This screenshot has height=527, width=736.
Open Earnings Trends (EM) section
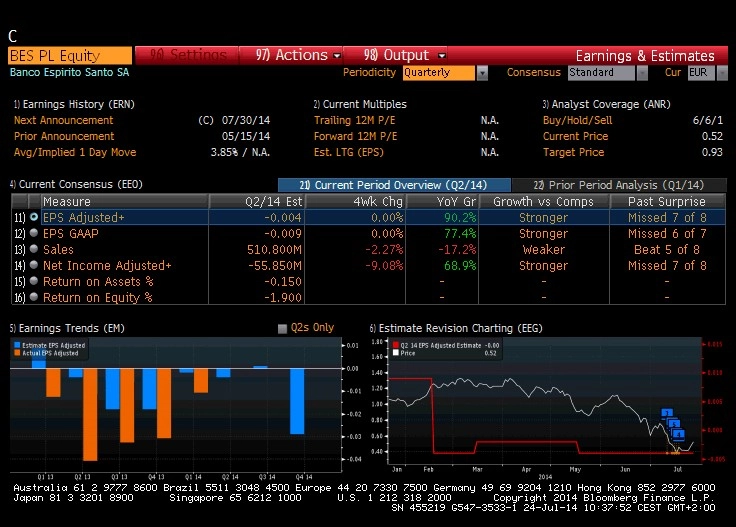click(x=67, y=328)
